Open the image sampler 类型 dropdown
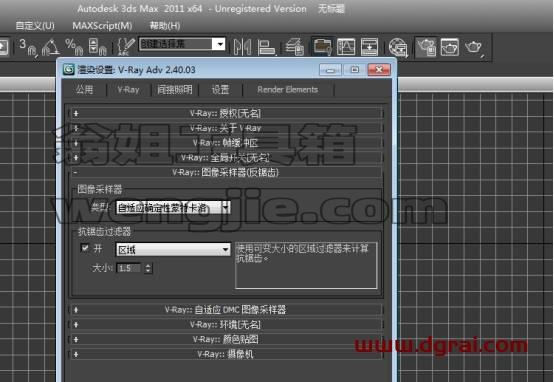Viewport: 554px width, 382px height. [173, 208]
